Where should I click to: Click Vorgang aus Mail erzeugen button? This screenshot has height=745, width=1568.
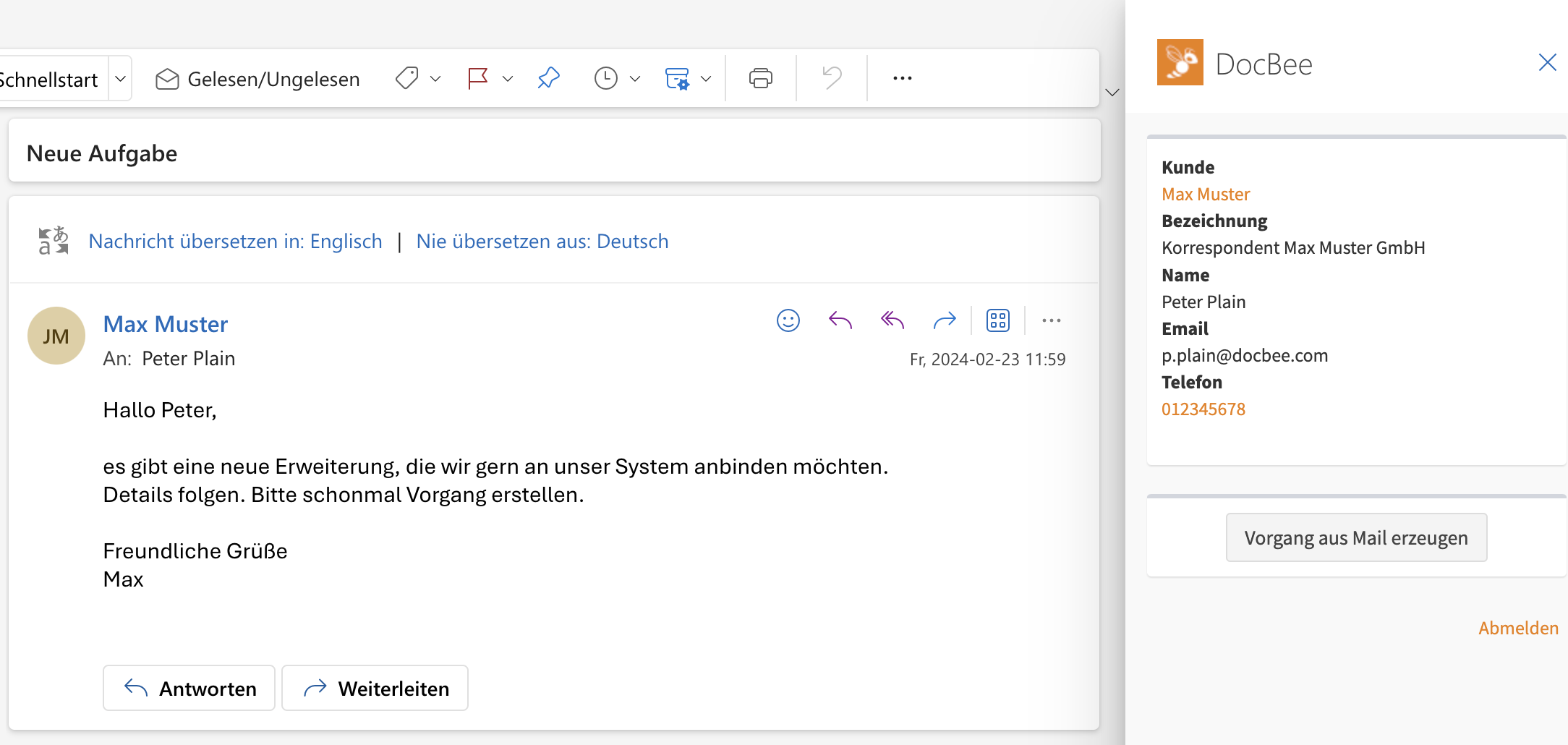point(1356,537)
